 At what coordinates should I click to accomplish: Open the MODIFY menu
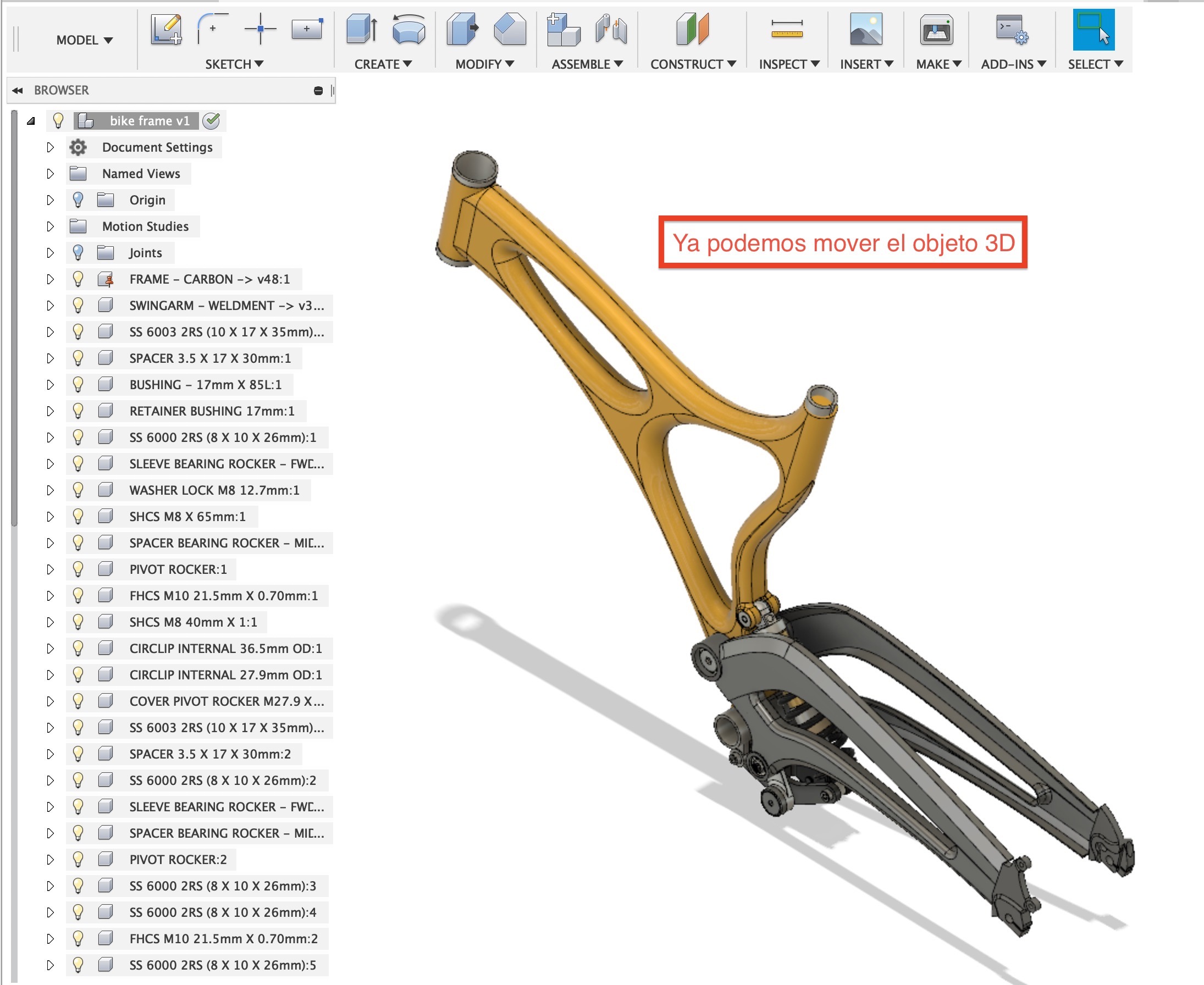pos(484,64)
